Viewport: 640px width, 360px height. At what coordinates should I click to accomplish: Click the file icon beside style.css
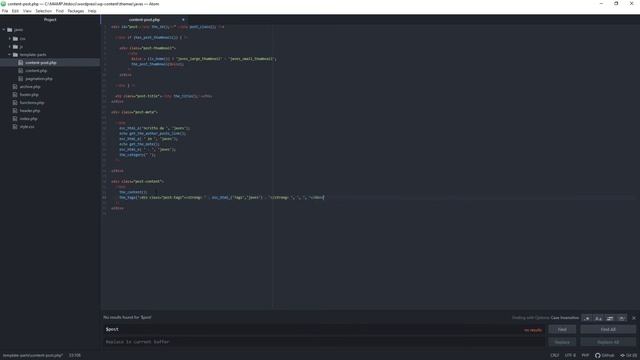15,127
